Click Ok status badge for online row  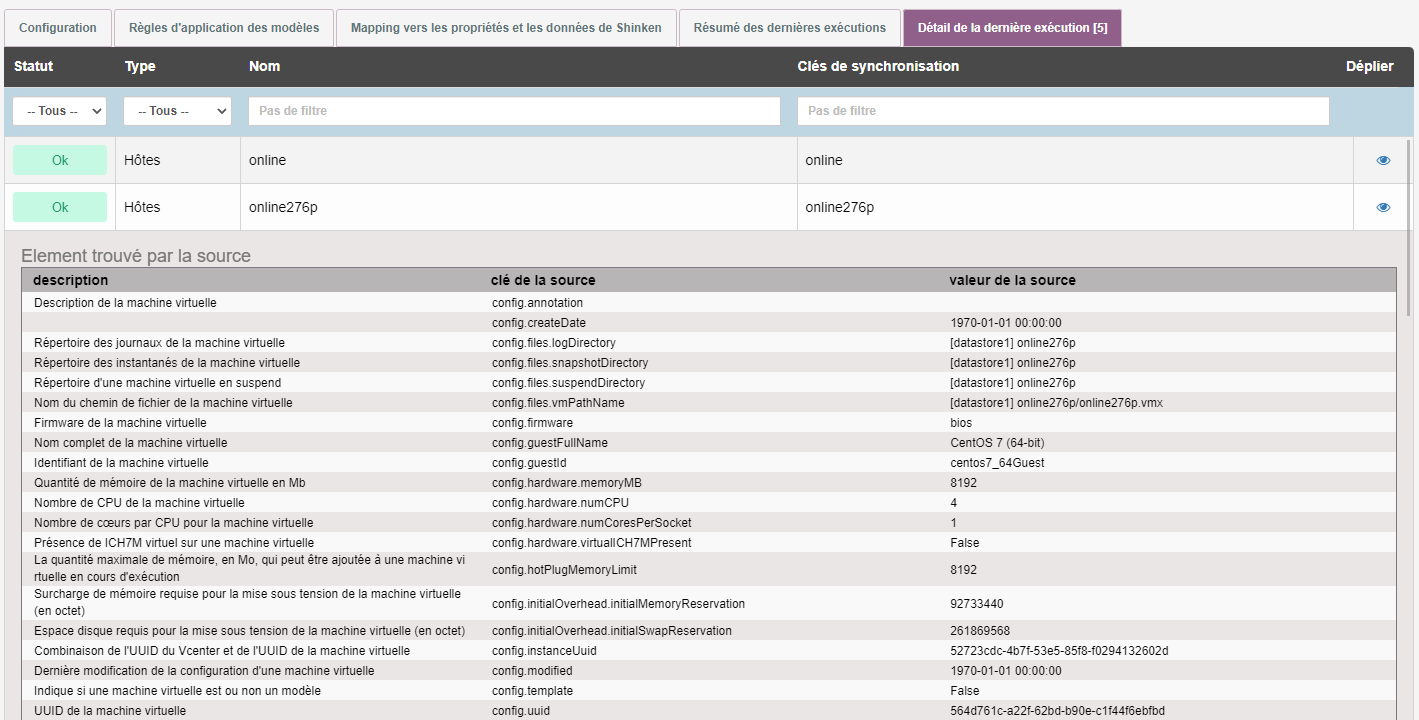tap(60, 160)
